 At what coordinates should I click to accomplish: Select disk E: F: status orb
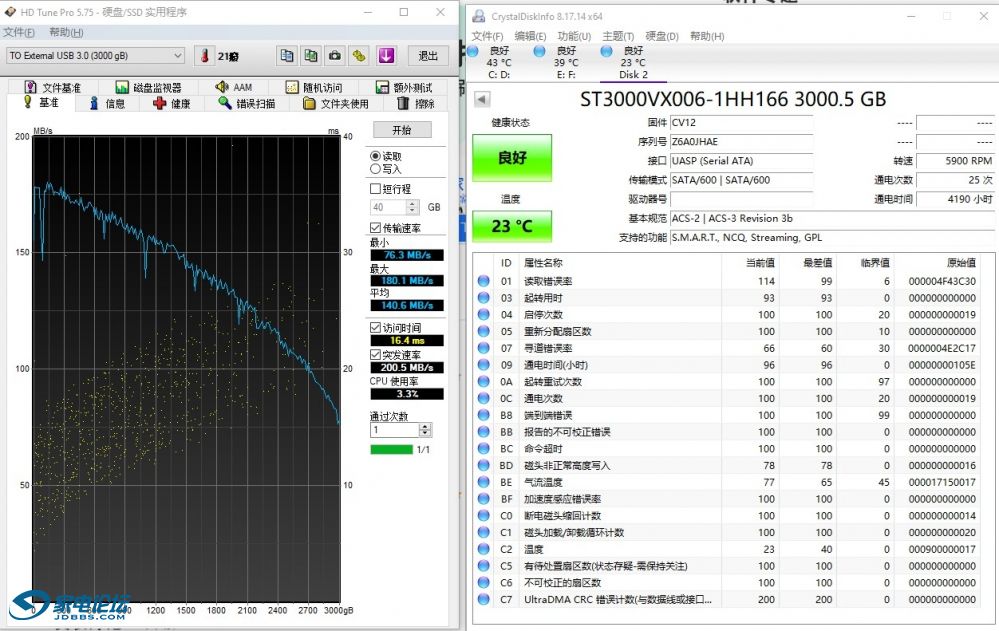click(540, 51)
